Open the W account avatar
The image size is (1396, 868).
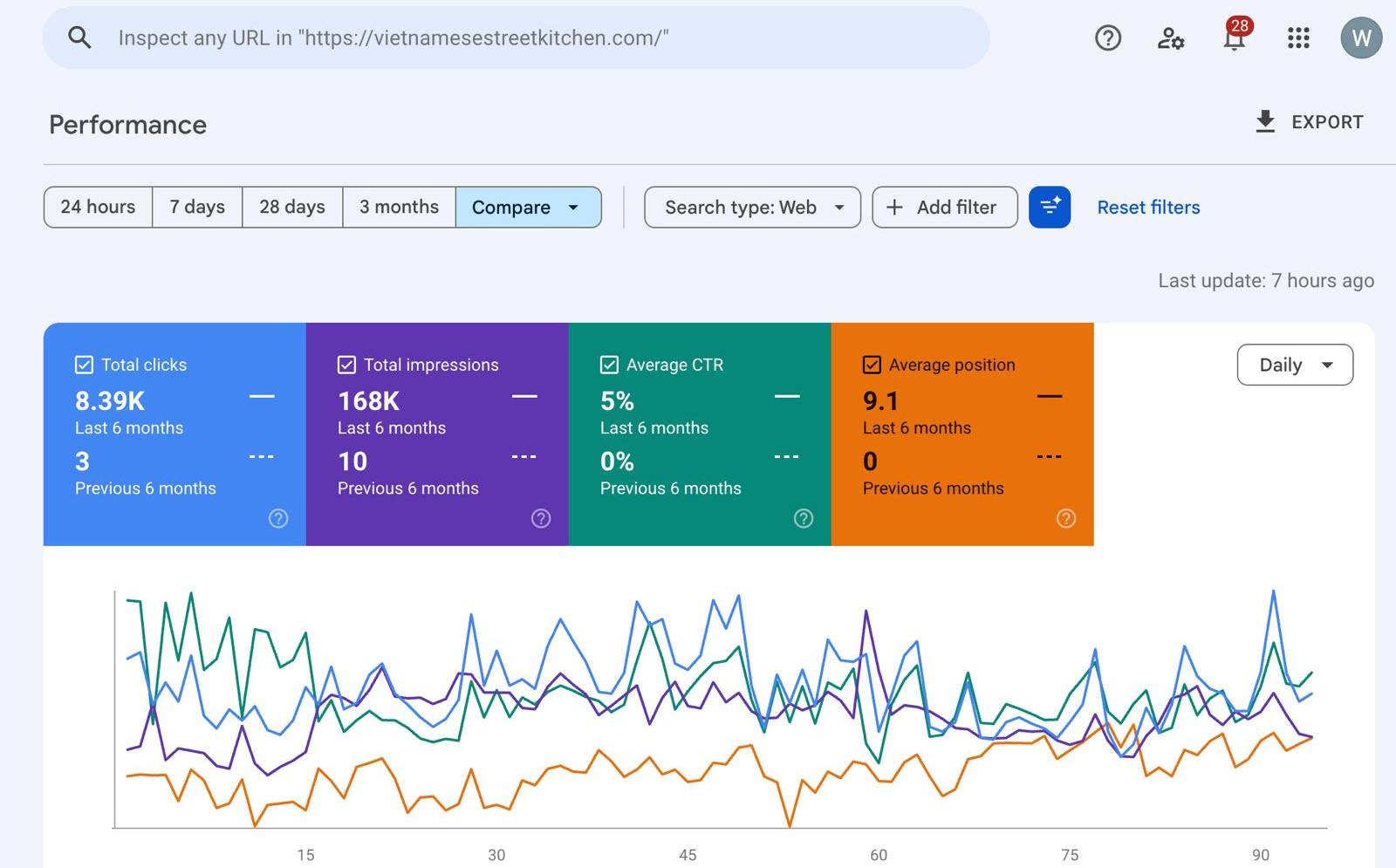click(x=1360, y=38)
